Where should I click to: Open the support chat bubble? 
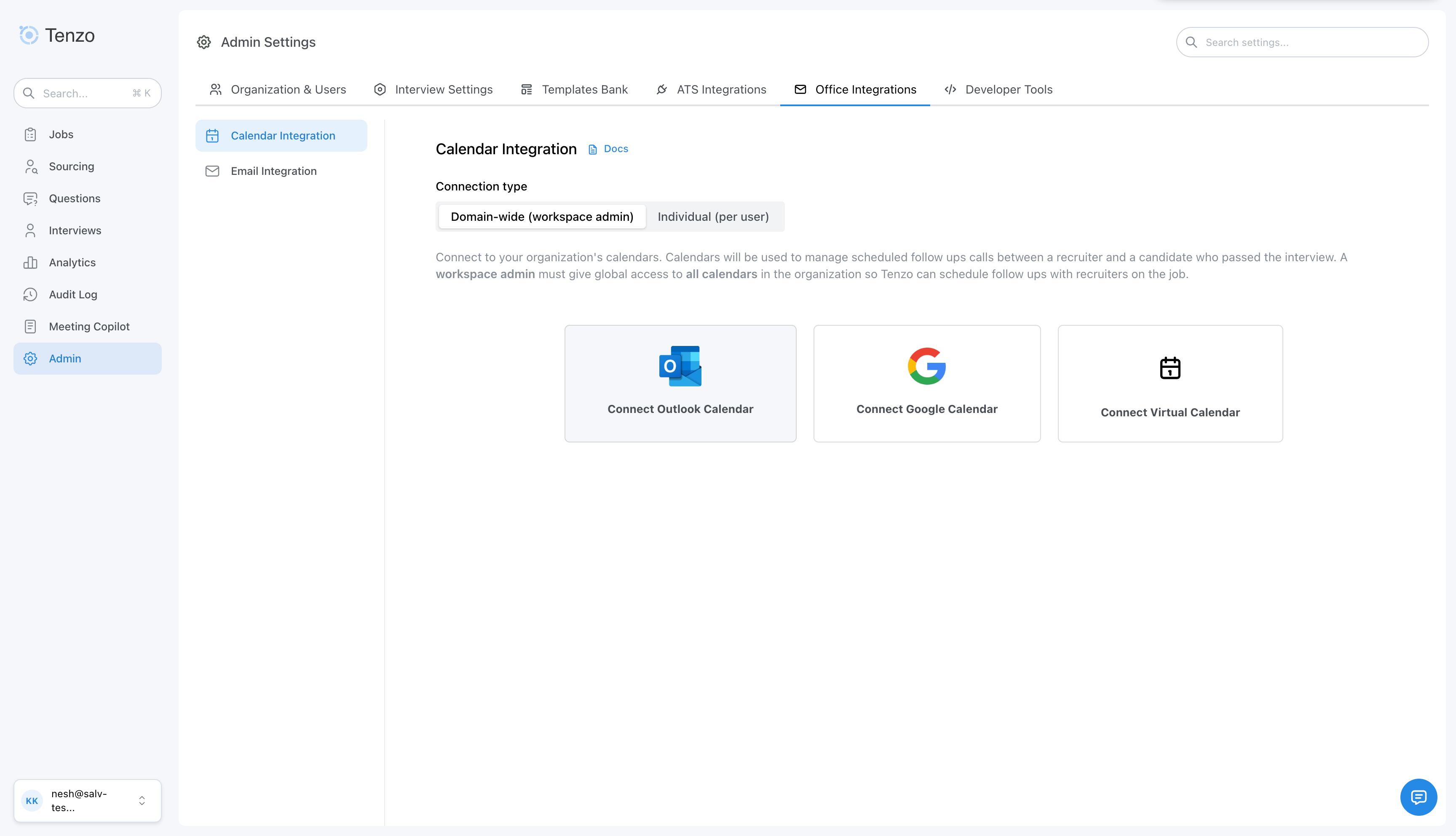click(x=1419, y=797)
